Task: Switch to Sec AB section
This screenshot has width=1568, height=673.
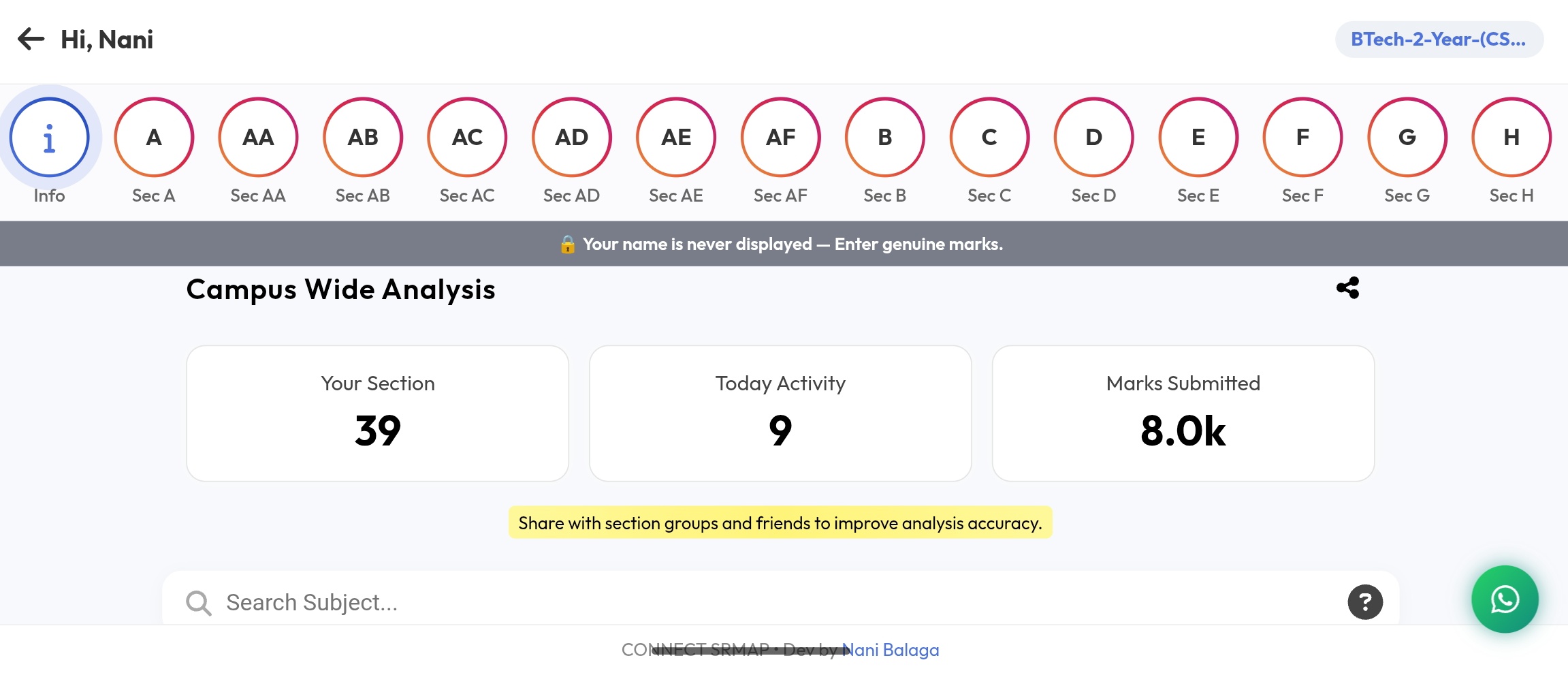Action: [x=363, y=138]
